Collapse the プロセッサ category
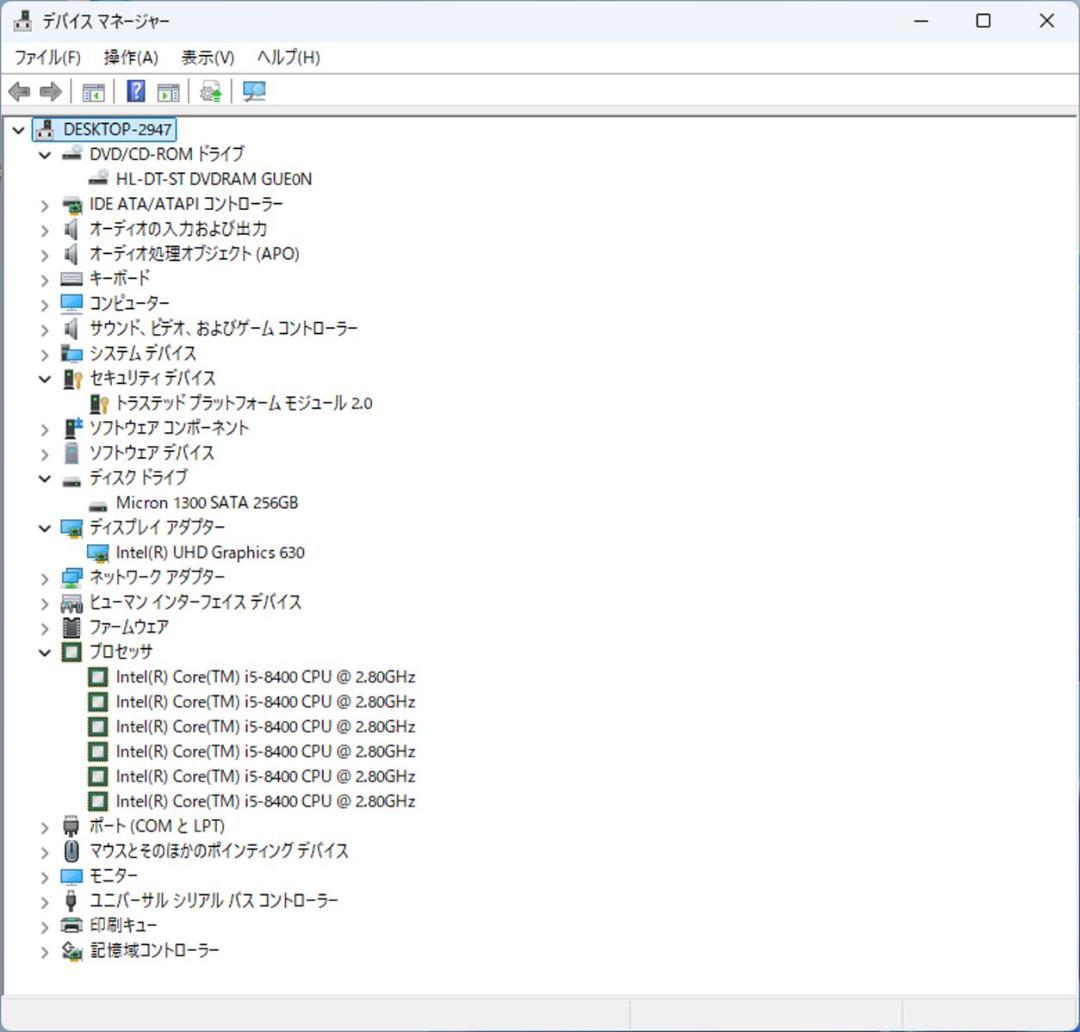1080x1032 pixels. coord(44,651)
